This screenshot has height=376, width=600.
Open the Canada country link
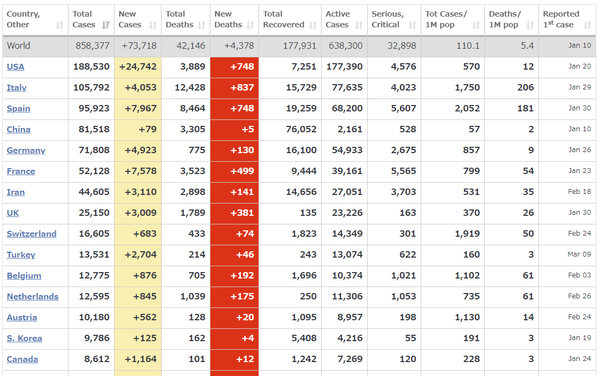click(22, 359)
